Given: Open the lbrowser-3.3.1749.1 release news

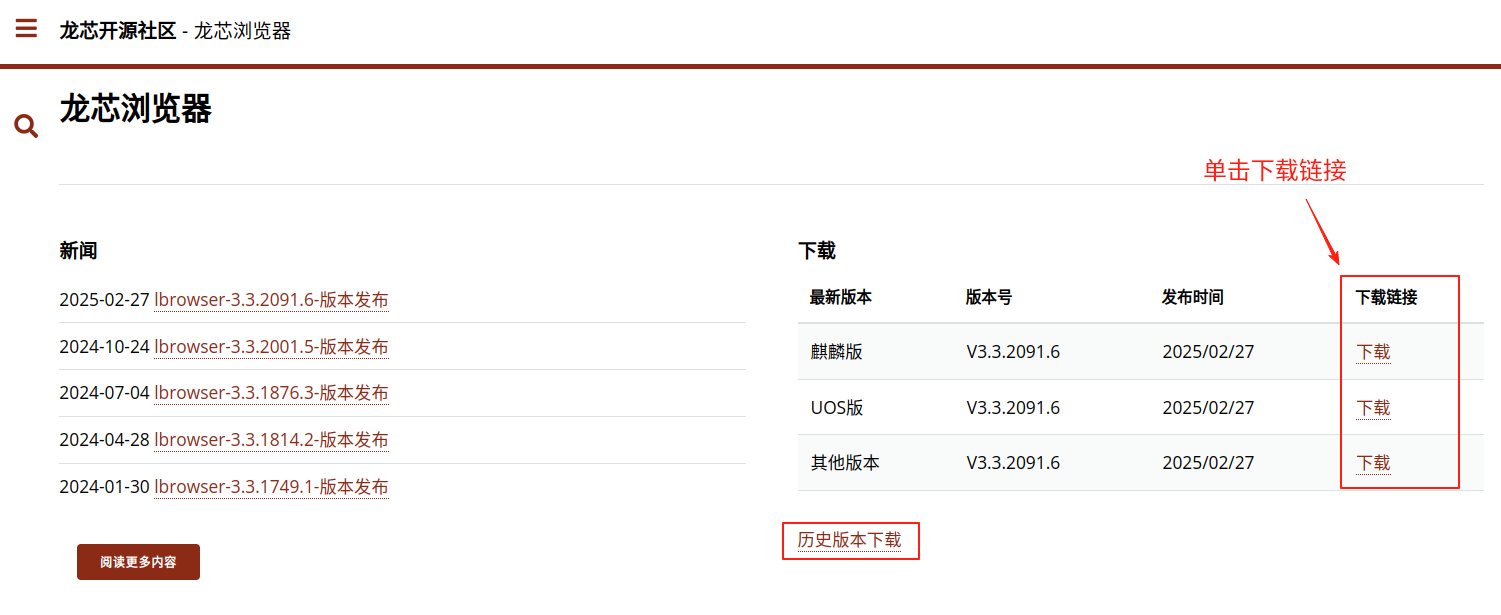Looking at the screenshot, I should tap(271, 487).
